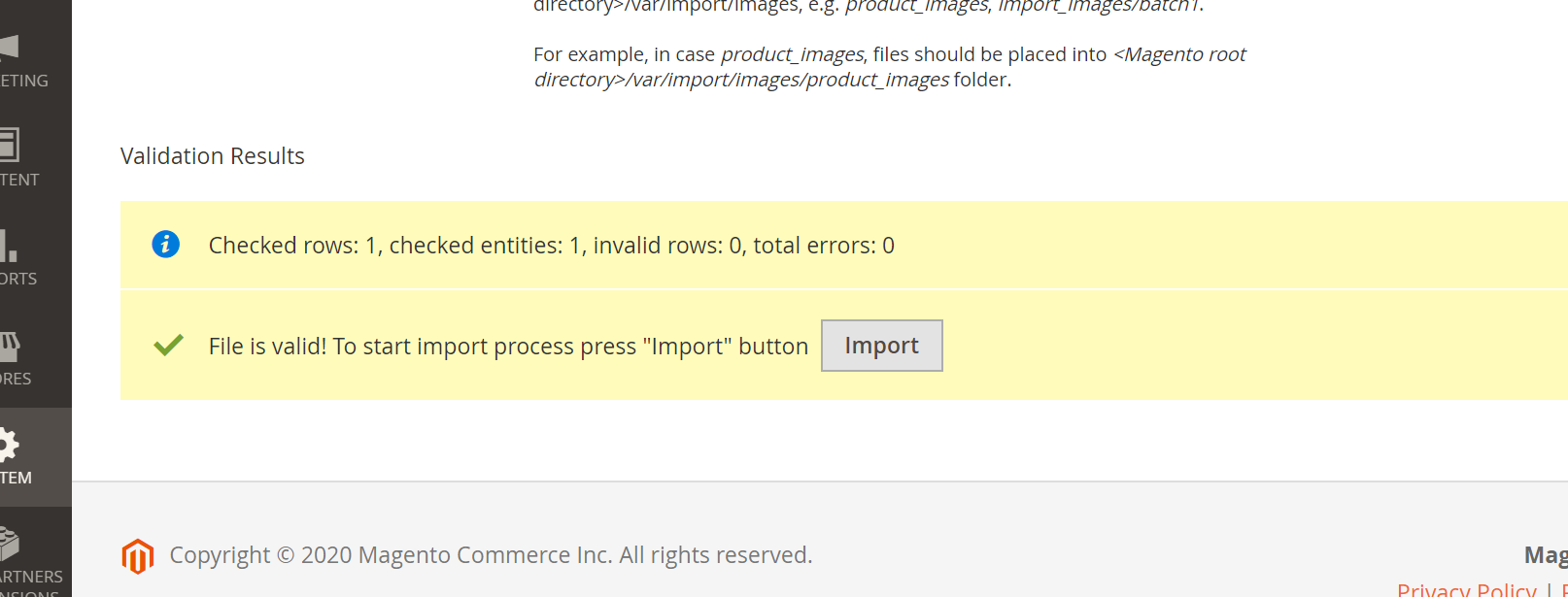Screen dimensions: 1568x597
Task: Click the green checkmark validation icon
Action: click(167, 345)
